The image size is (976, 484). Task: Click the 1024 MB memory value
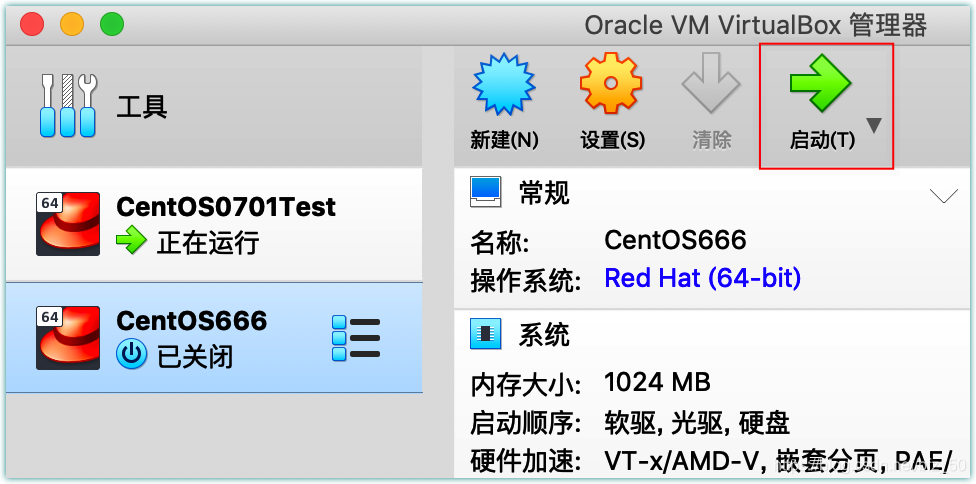657,383
